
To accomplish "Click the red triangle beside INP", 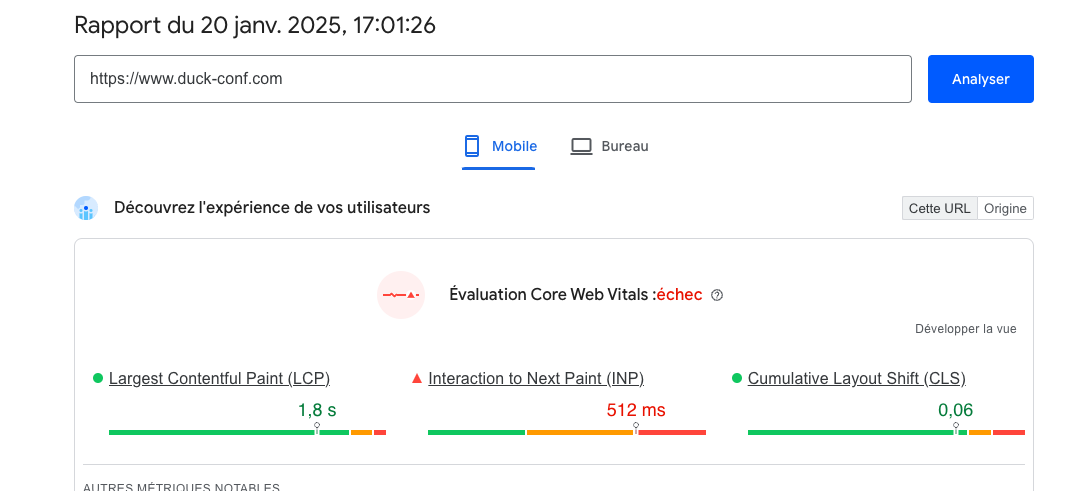I will click(x=417, y=378).
